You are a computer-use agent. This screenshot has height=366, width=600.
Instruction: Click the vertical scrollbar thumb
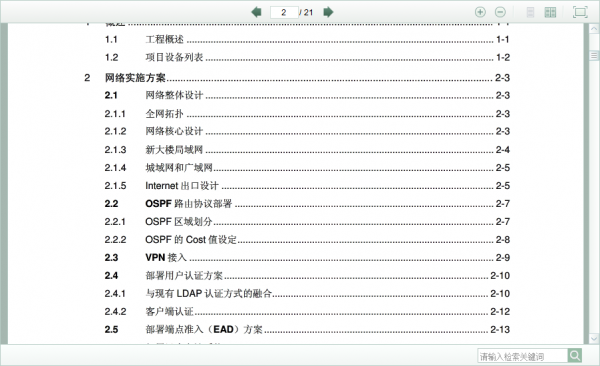click(x=593, y=56)
